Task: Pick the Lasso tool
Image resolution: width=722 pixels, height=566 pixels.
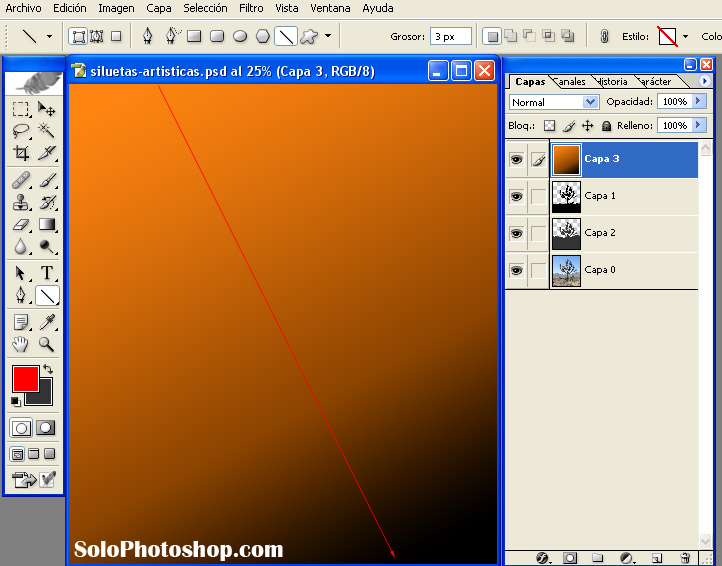Action: 21,131
